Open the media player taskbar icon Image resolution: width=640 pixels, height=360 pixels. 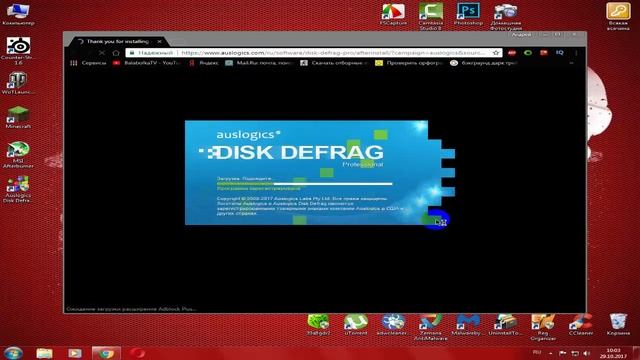click(x=75, y=353)
